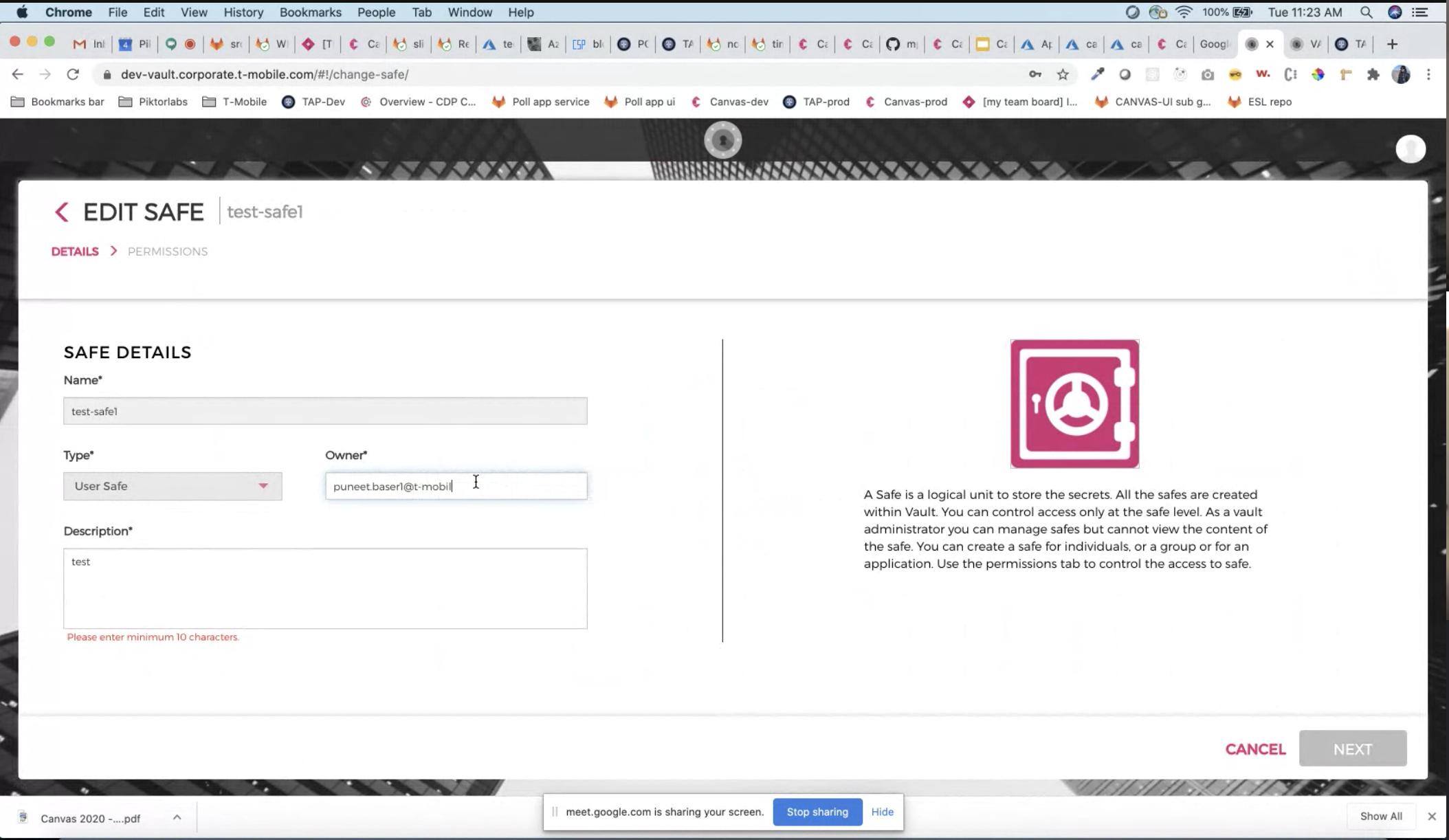Open Chrome extensions puzzle icon
1449x840 pixels.
click(1373, 74)
